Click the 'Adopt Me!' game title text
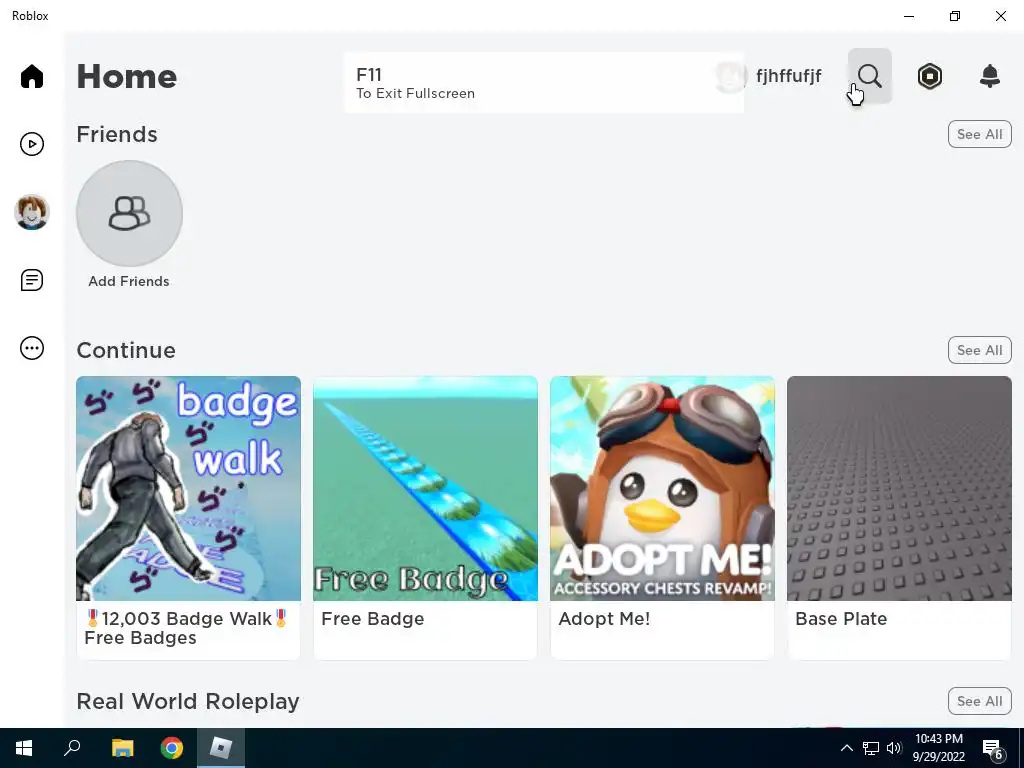Screen dimensions: 1024x768 coord(604,618)
